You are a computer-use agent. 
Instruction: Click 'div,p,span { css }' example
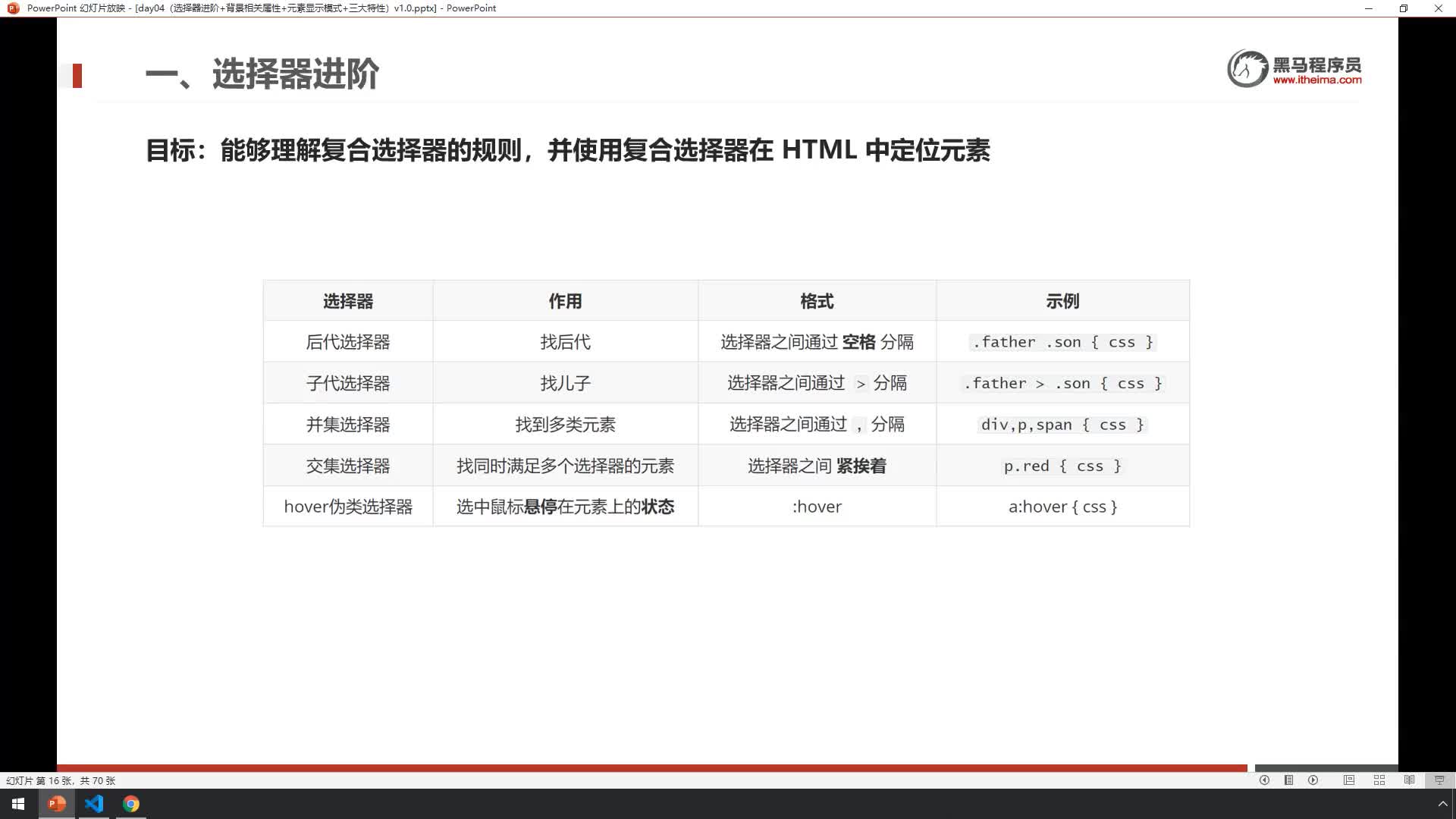click(x=1062, y=425)
